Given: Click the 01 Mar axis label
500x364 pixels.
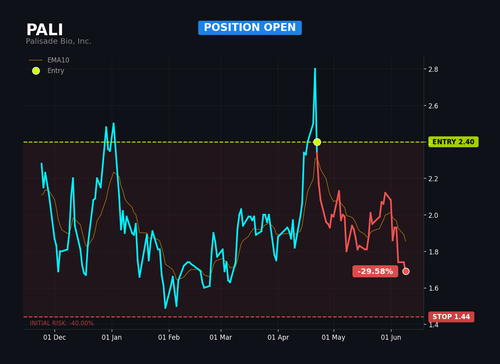Looking at the screenshot, I should point(220,337).
